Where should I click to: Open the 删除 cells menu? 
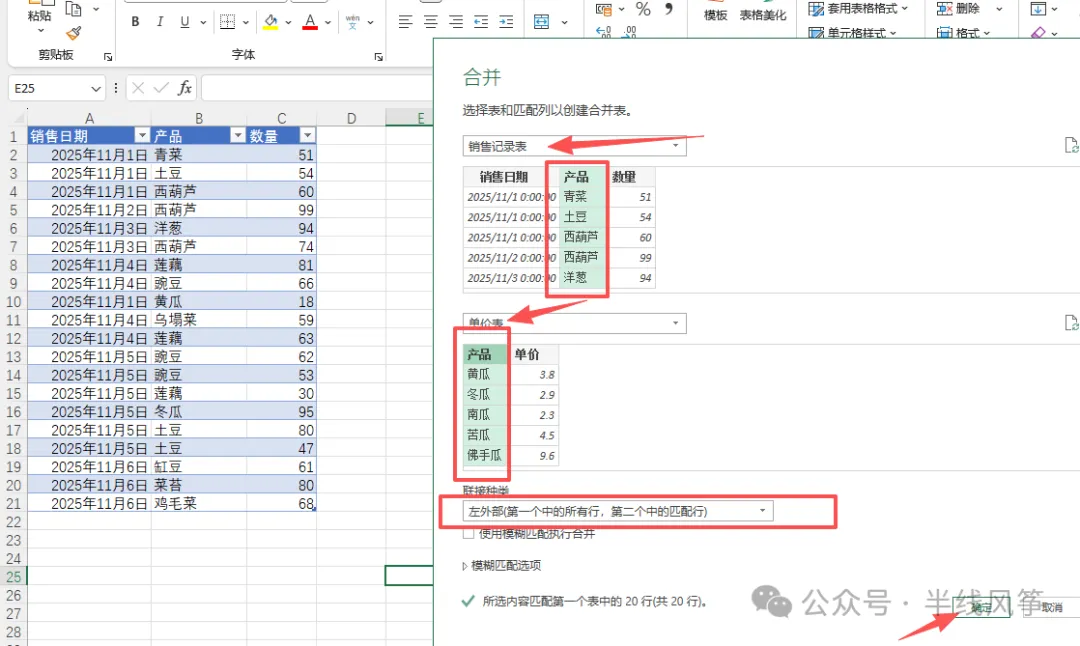[970, 9]
